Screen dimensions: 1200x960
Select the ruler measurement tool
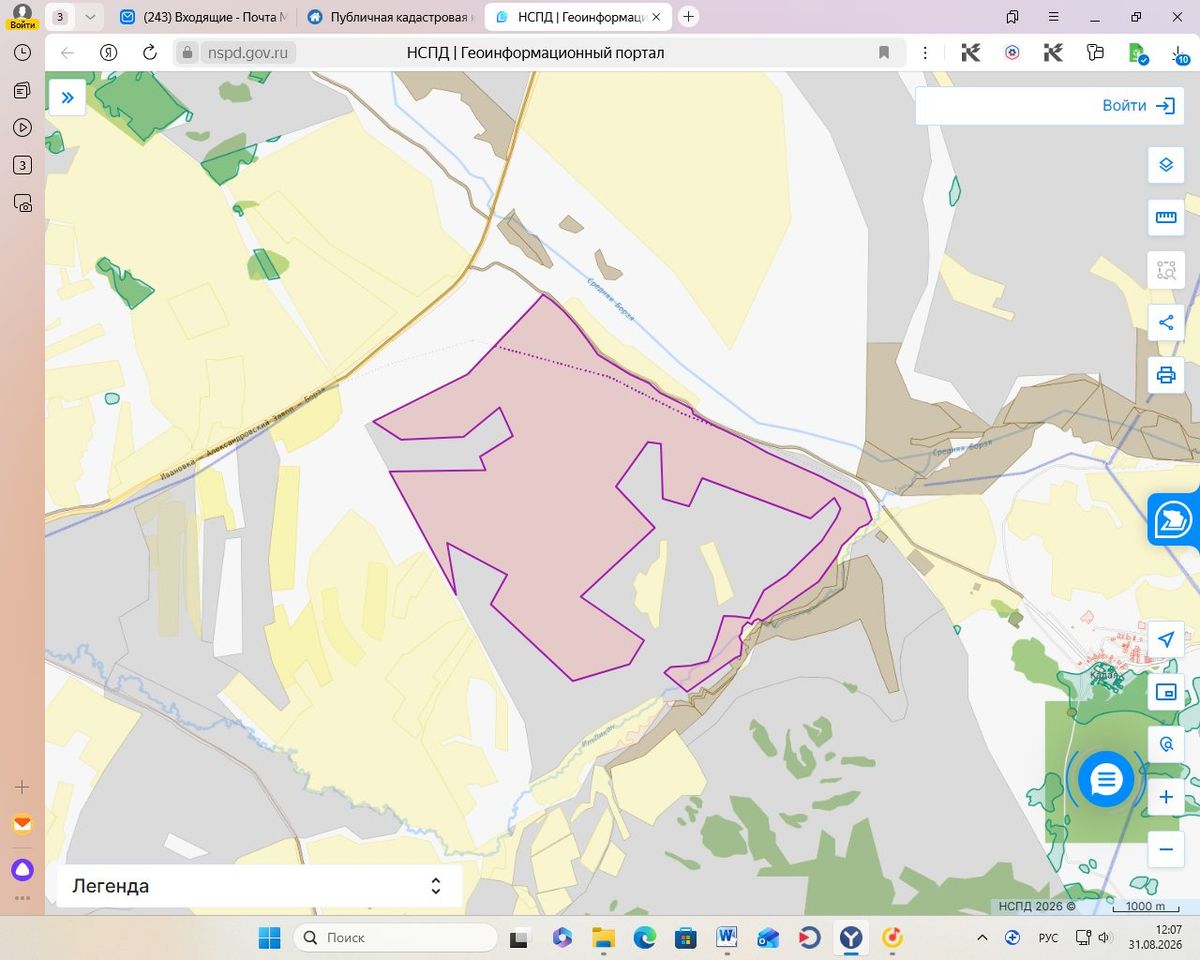click(x=1165, y=217)
